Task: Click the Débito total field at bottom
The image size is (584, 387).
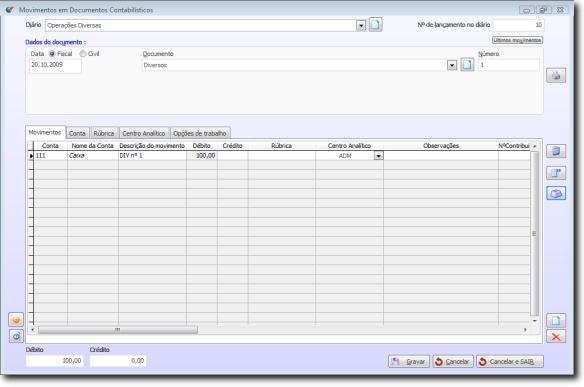Action: point(54,361)
